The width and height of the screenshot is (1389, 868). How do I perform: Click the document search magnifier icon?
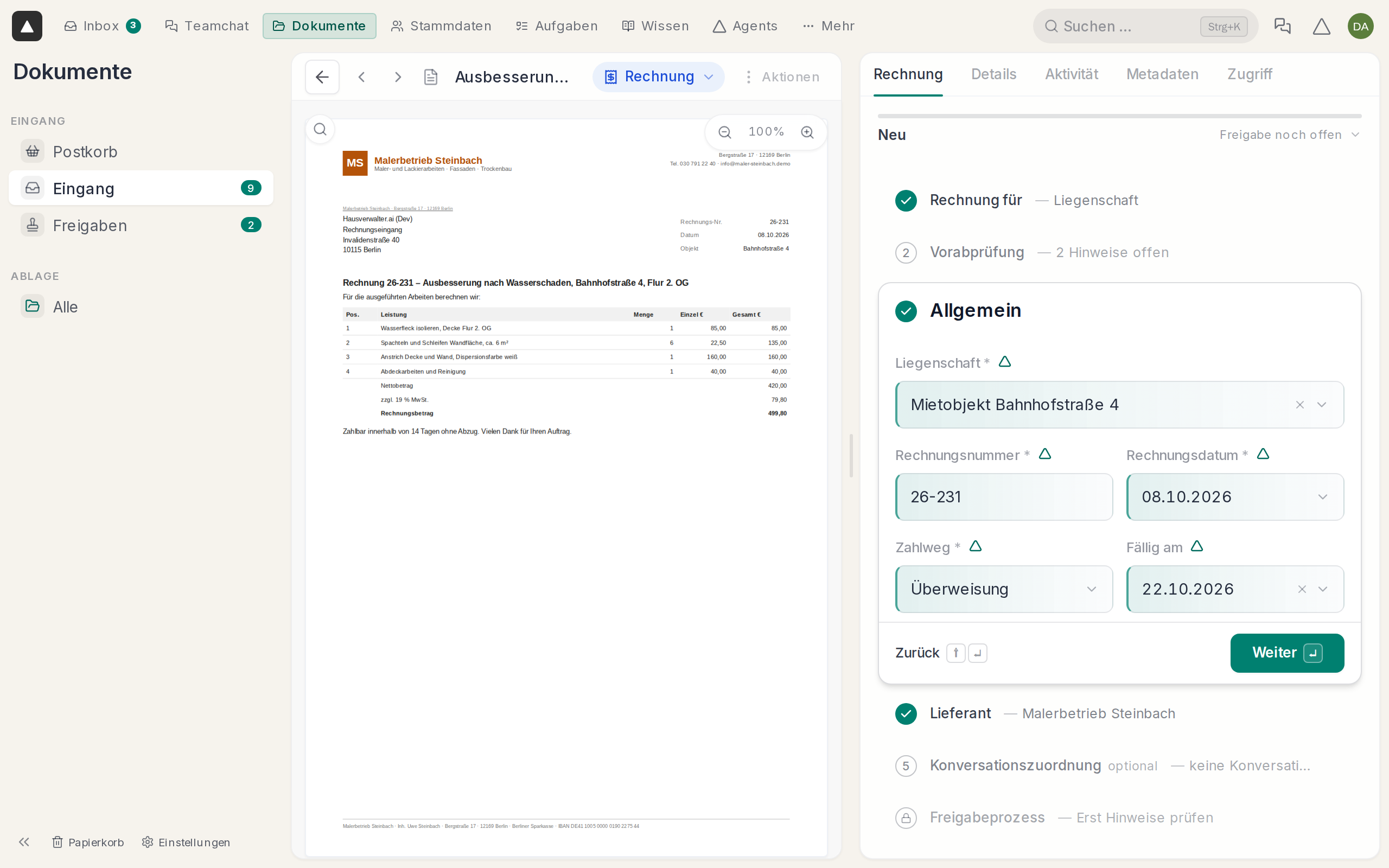click(320, 130)
